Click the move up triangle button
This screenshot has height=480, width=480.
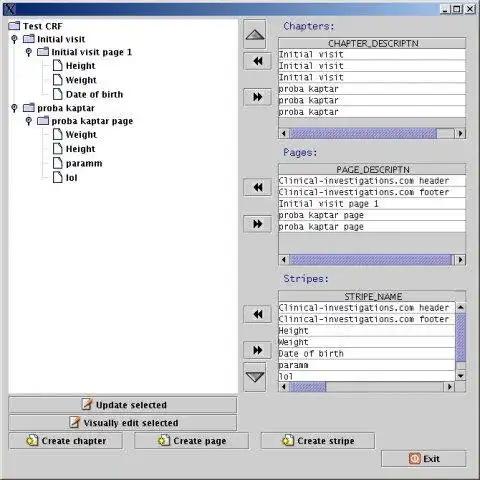[255, 34]
